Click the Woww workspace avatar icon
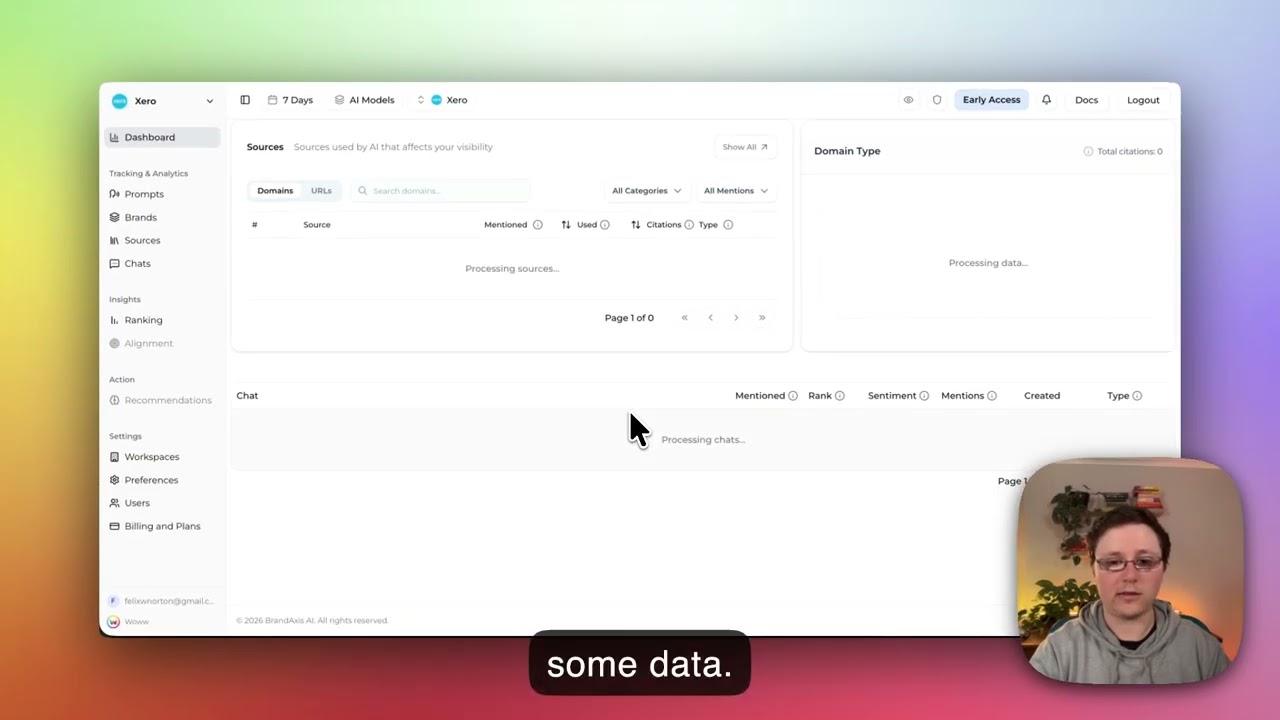 114,622
